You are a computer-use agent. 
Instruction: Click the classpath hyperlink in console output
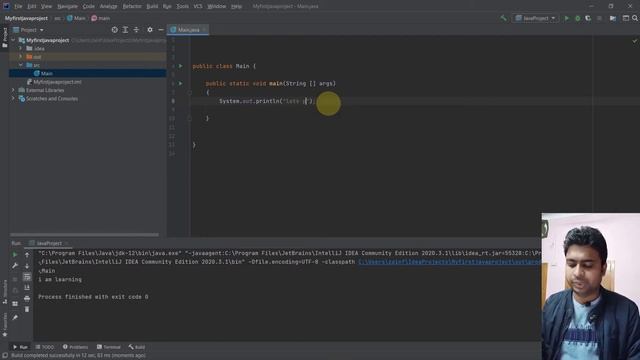pos(450,262)
